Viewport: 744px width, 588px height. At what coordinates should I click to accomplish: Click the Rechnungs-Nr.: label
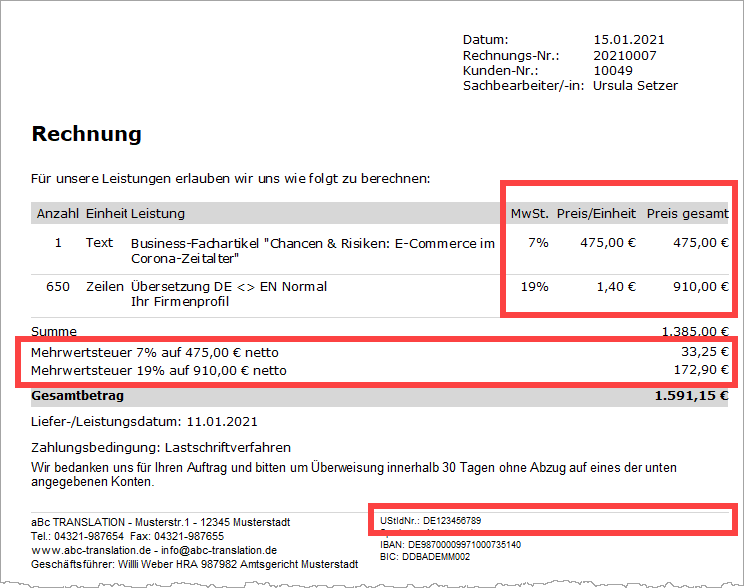[x=511, y=56]
